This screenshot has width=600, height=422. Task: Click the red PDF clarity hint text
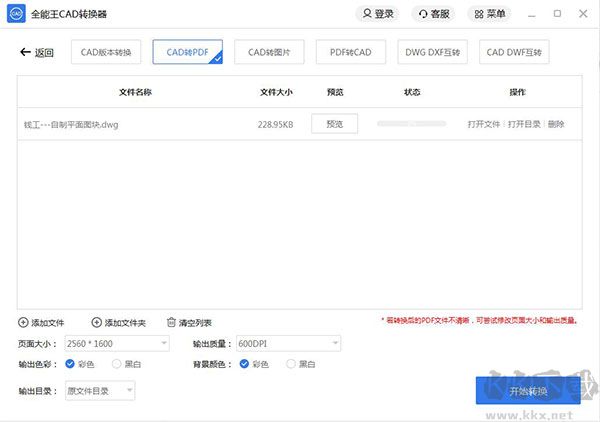[x=479, y=320]
